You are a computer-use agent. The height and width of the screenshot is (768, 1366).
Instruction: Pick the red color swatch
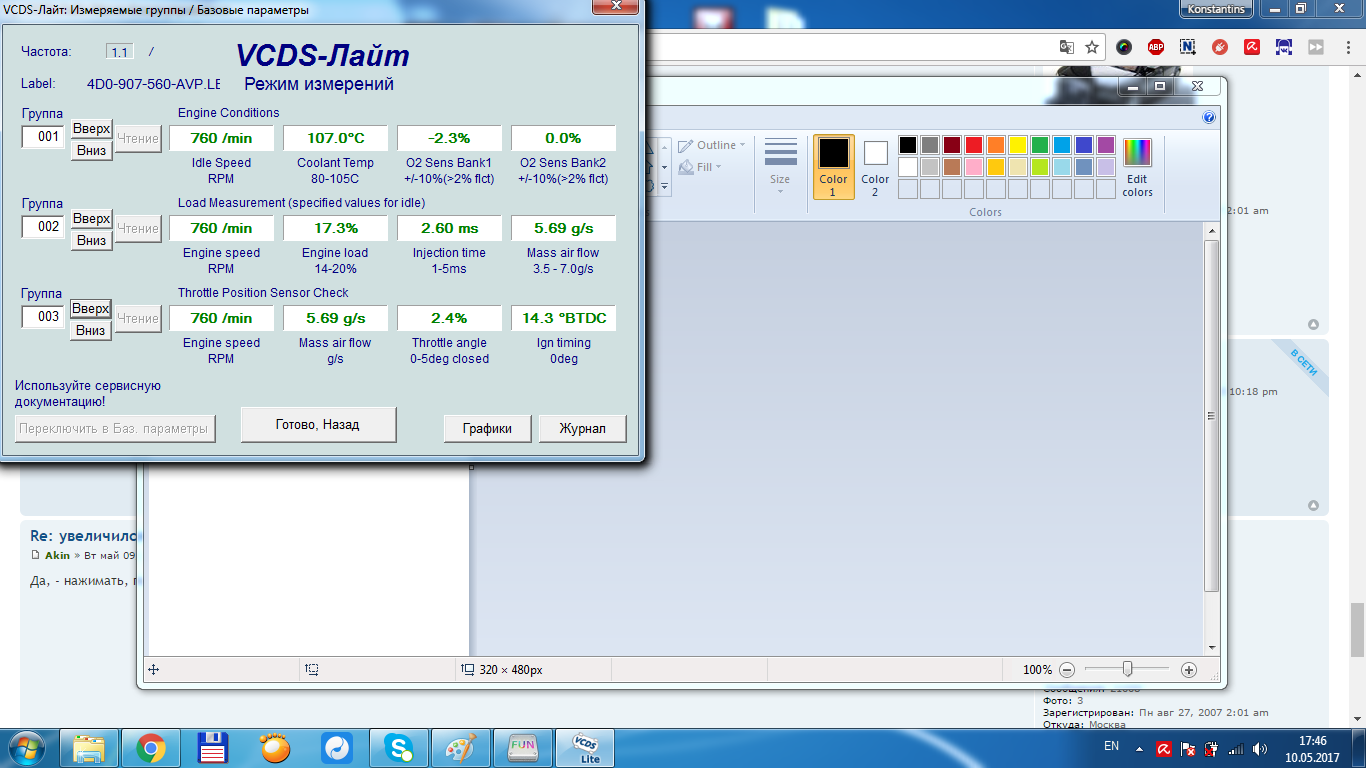(973, 145)
